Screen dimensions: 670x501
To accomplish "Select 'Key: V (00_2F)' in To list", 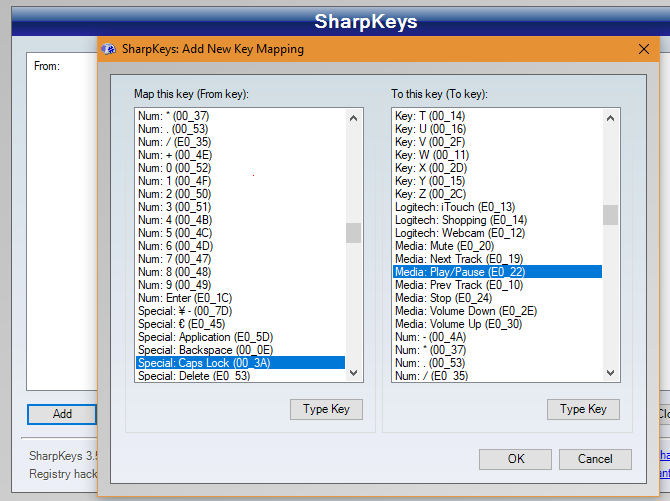I will coord(497,142).
